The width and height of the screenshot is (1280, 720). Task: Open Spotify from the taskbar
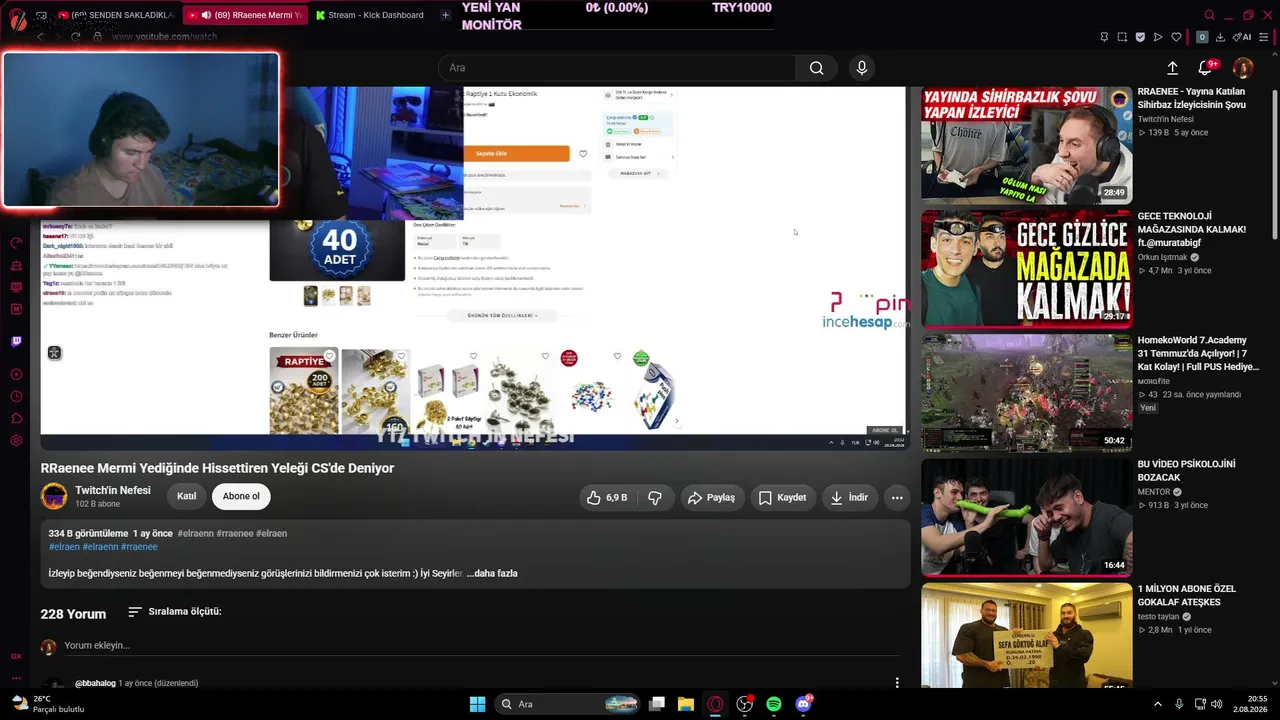point(774,704)
